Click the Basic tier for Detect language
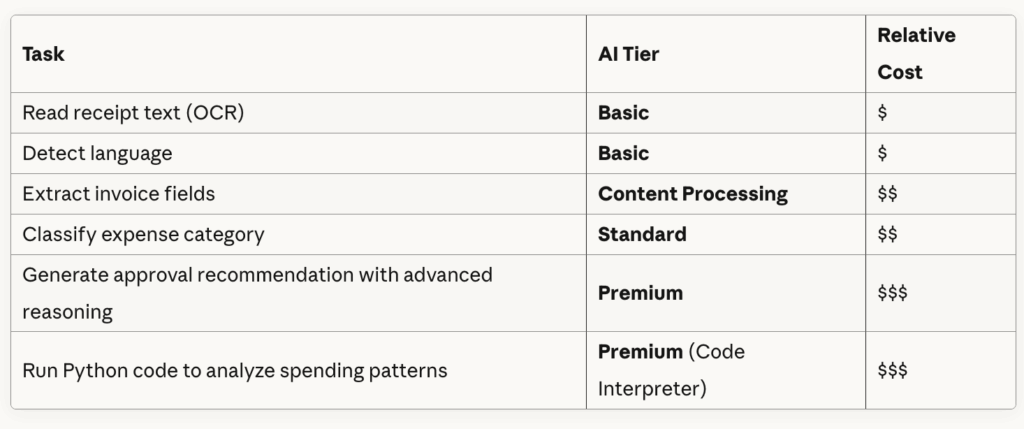Viewport: 1024px width, 429px height. pyautogui.click(x=623, y=153)
